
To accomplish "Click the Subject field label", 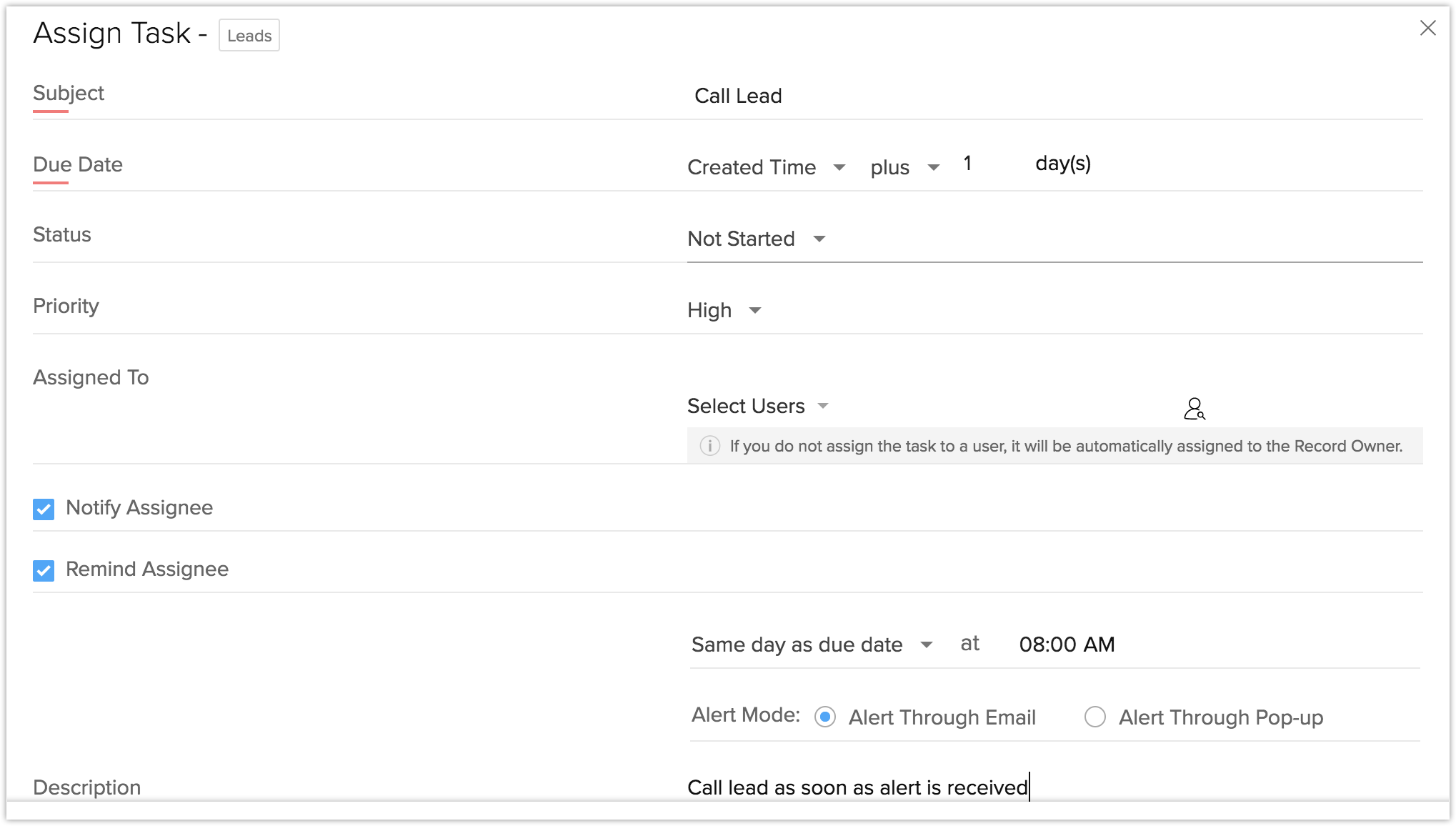I will (x=69, y=93).
